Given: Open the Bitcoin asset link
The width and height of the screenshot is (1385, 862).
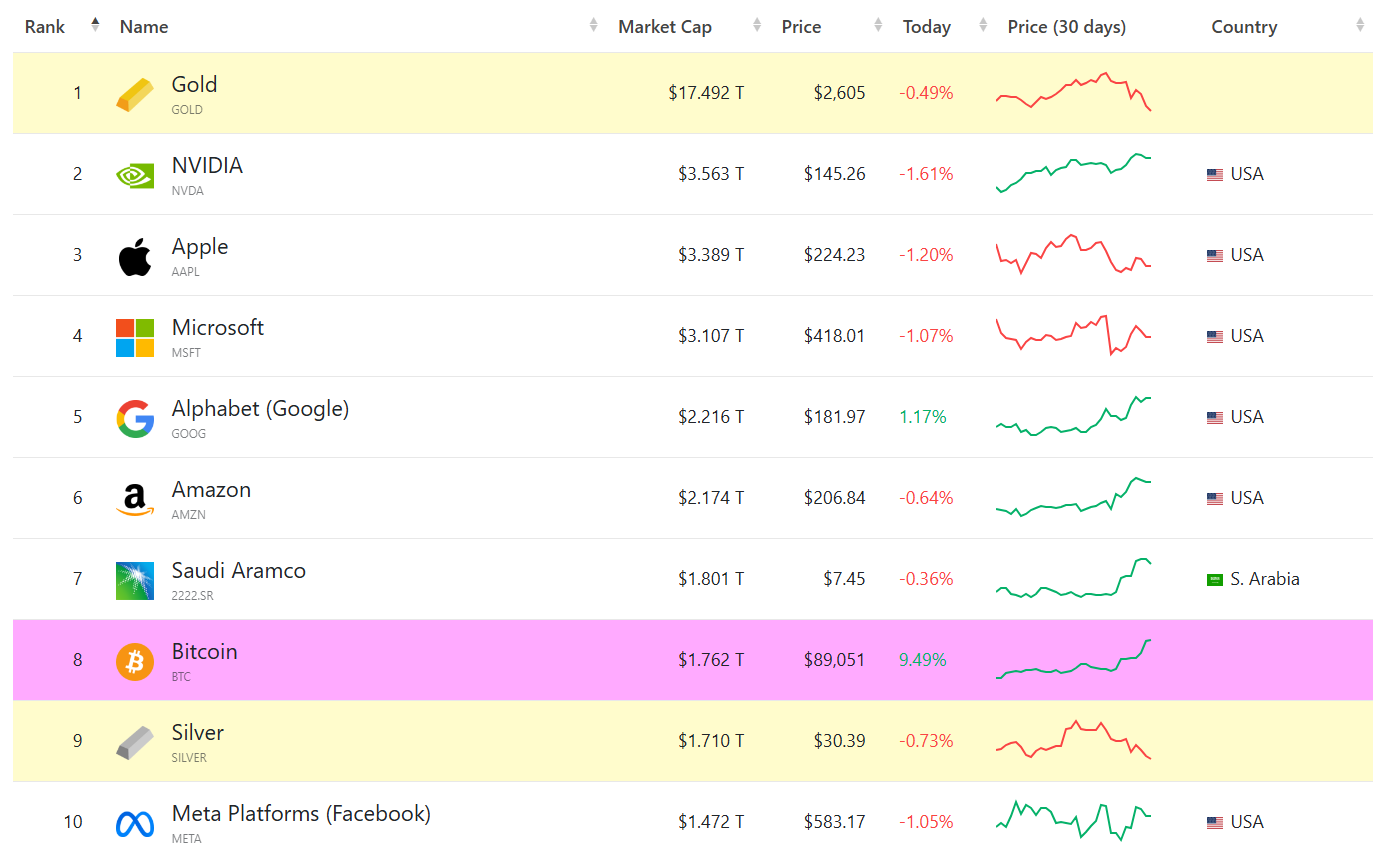Looking at the screenshot, I should coord(205,652).
